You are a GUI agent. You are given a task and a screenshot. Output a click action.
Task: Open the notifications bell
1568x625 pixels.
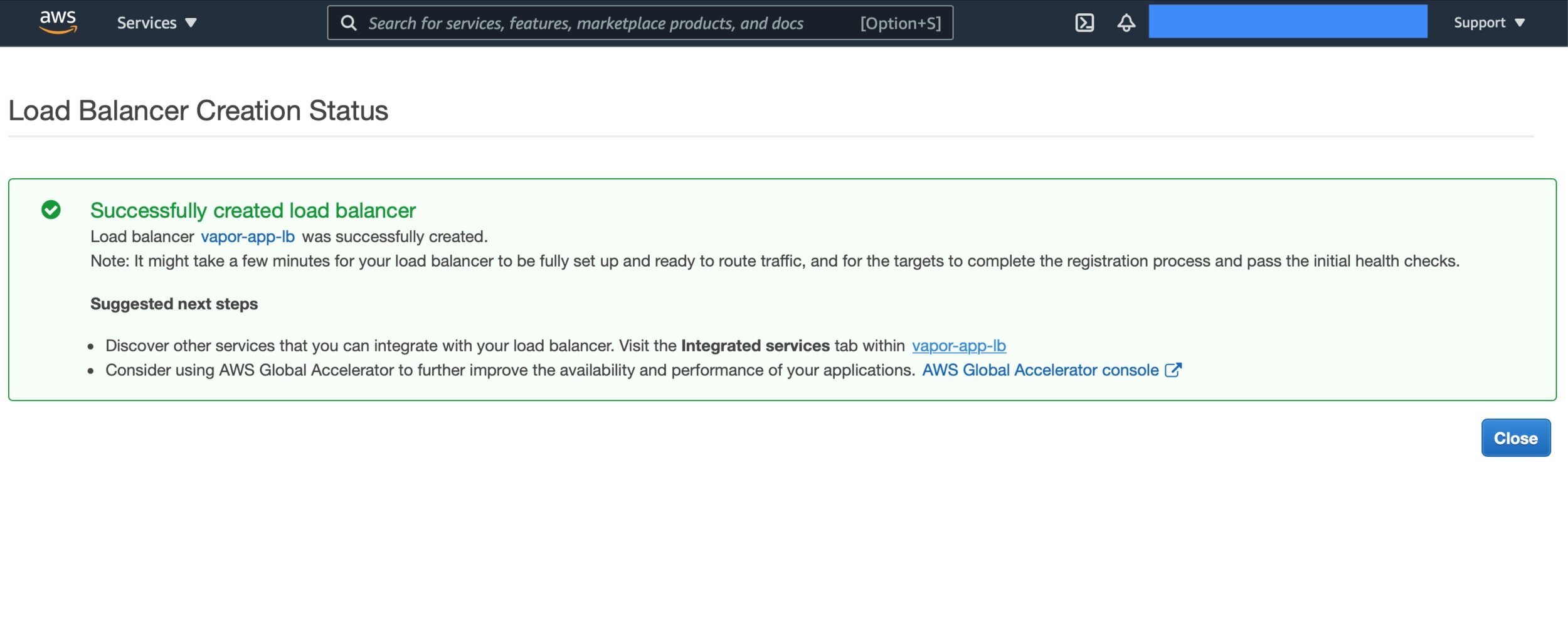(1126, 23)
